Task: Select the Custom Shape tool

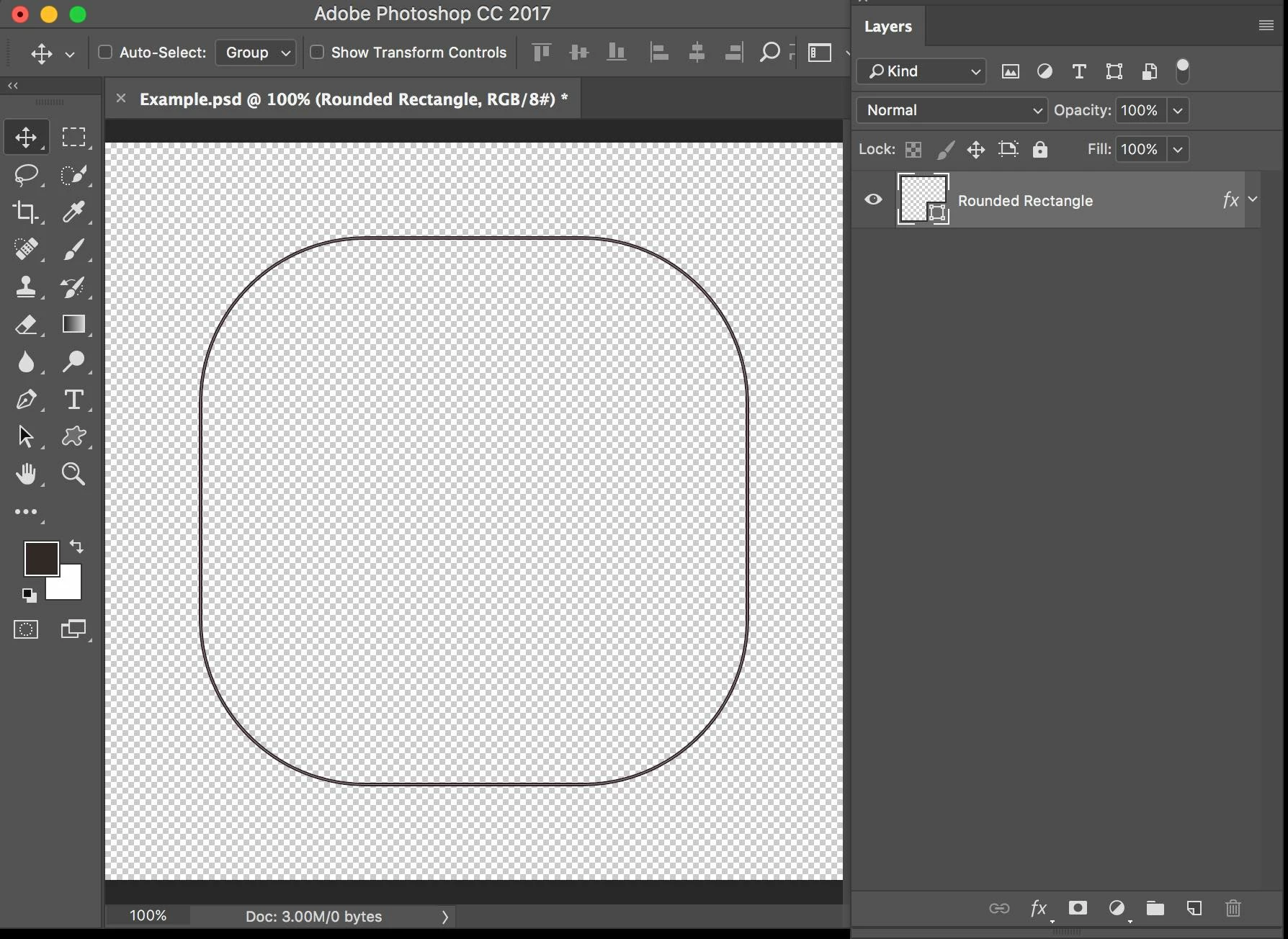Action: coord(73,436)
